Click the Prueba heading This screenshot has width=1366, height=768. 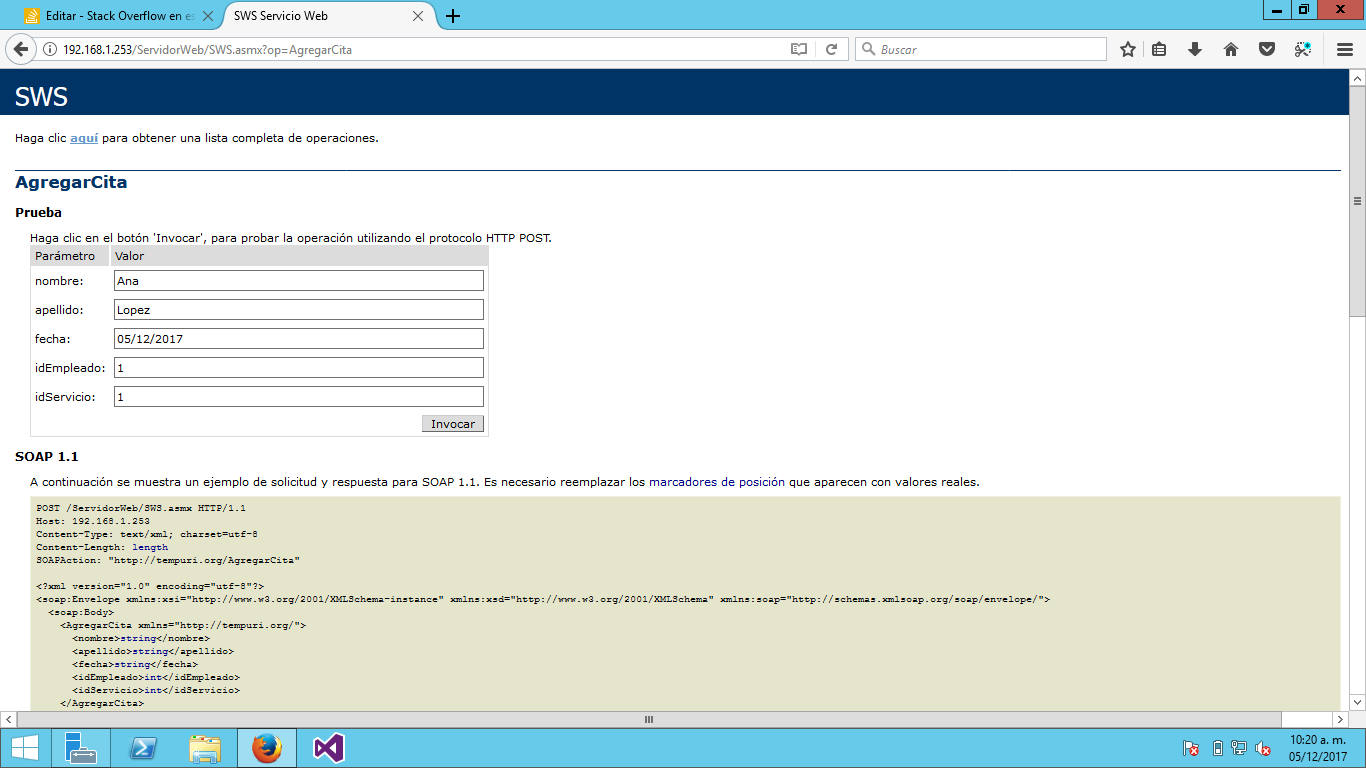point(38,212)
